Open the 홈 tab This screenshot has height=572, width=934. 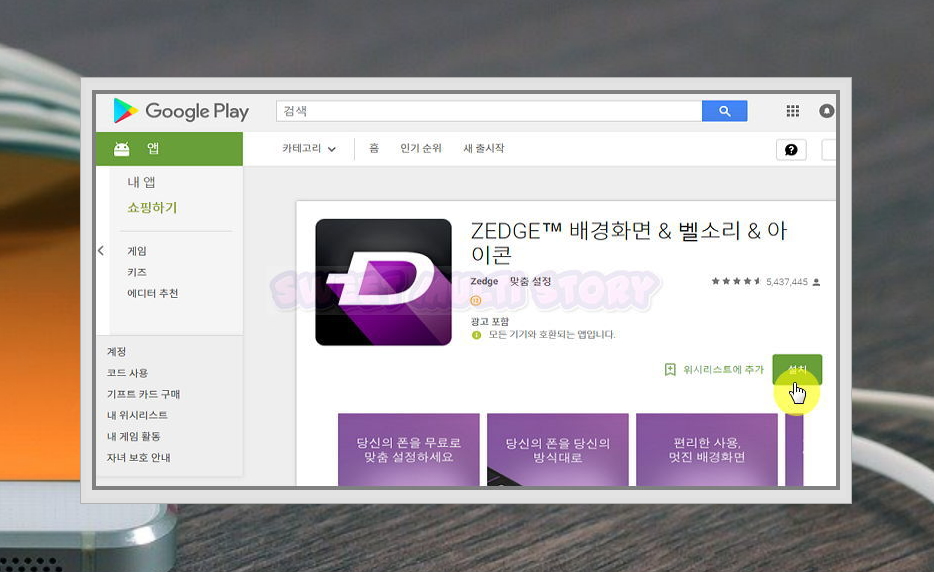(x=374, y=148)
